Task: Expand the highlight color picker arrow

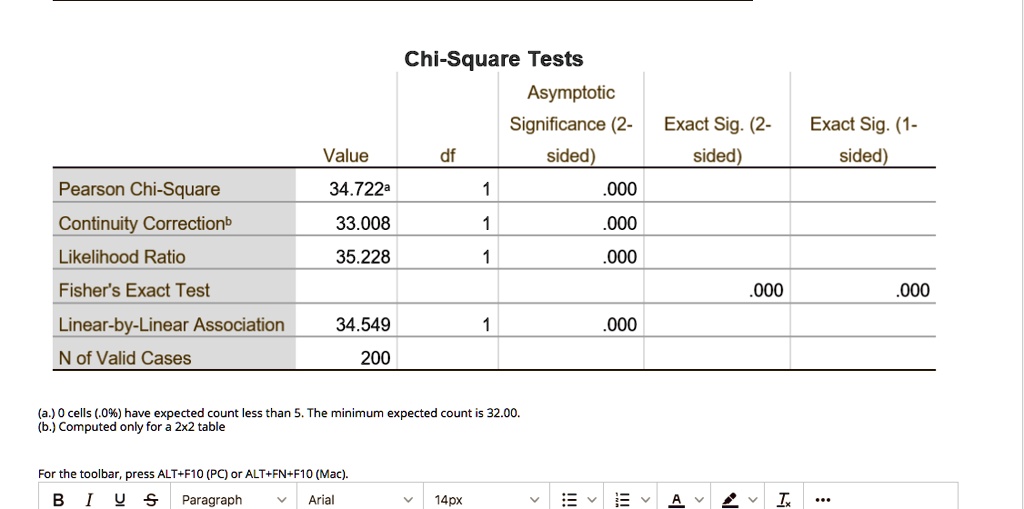Action: coord(752,500)
